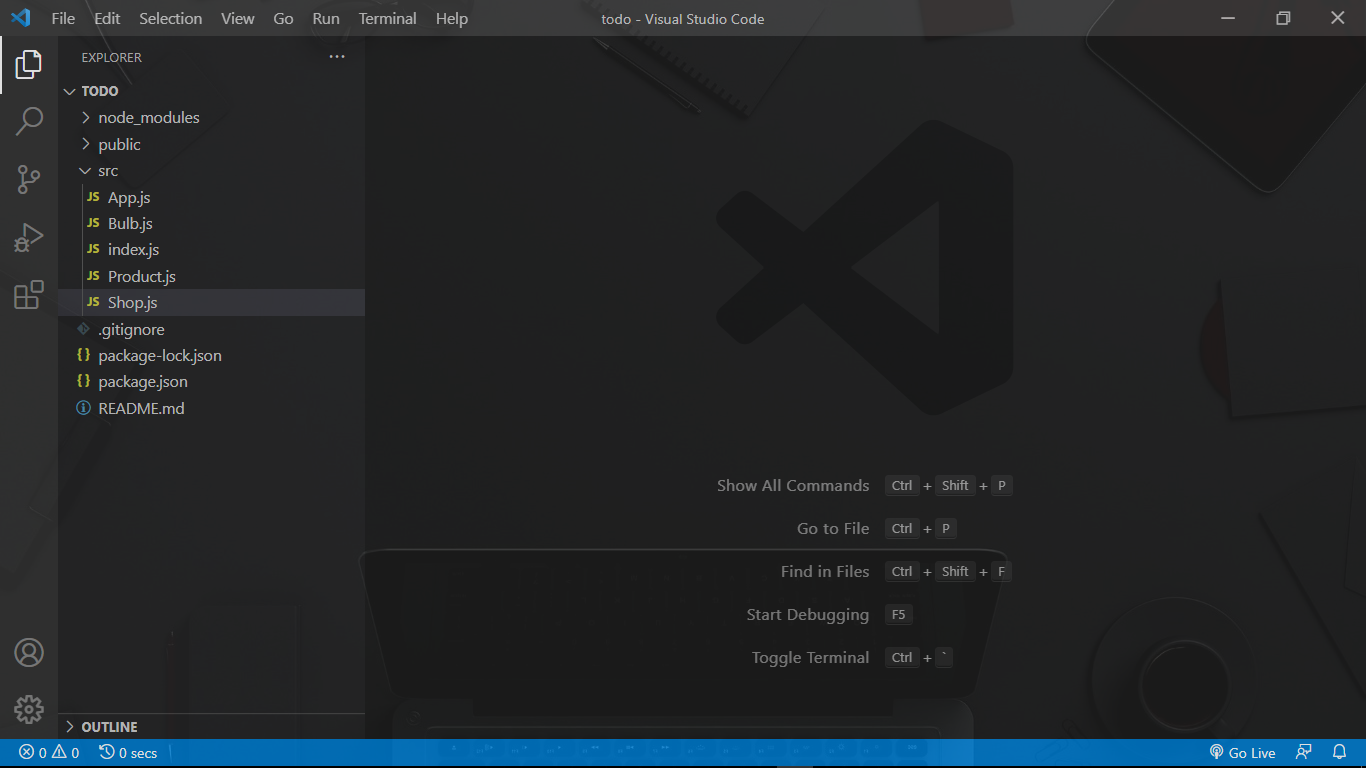
Task: Start Go Live server from status bar
Action: [1242, 753]
